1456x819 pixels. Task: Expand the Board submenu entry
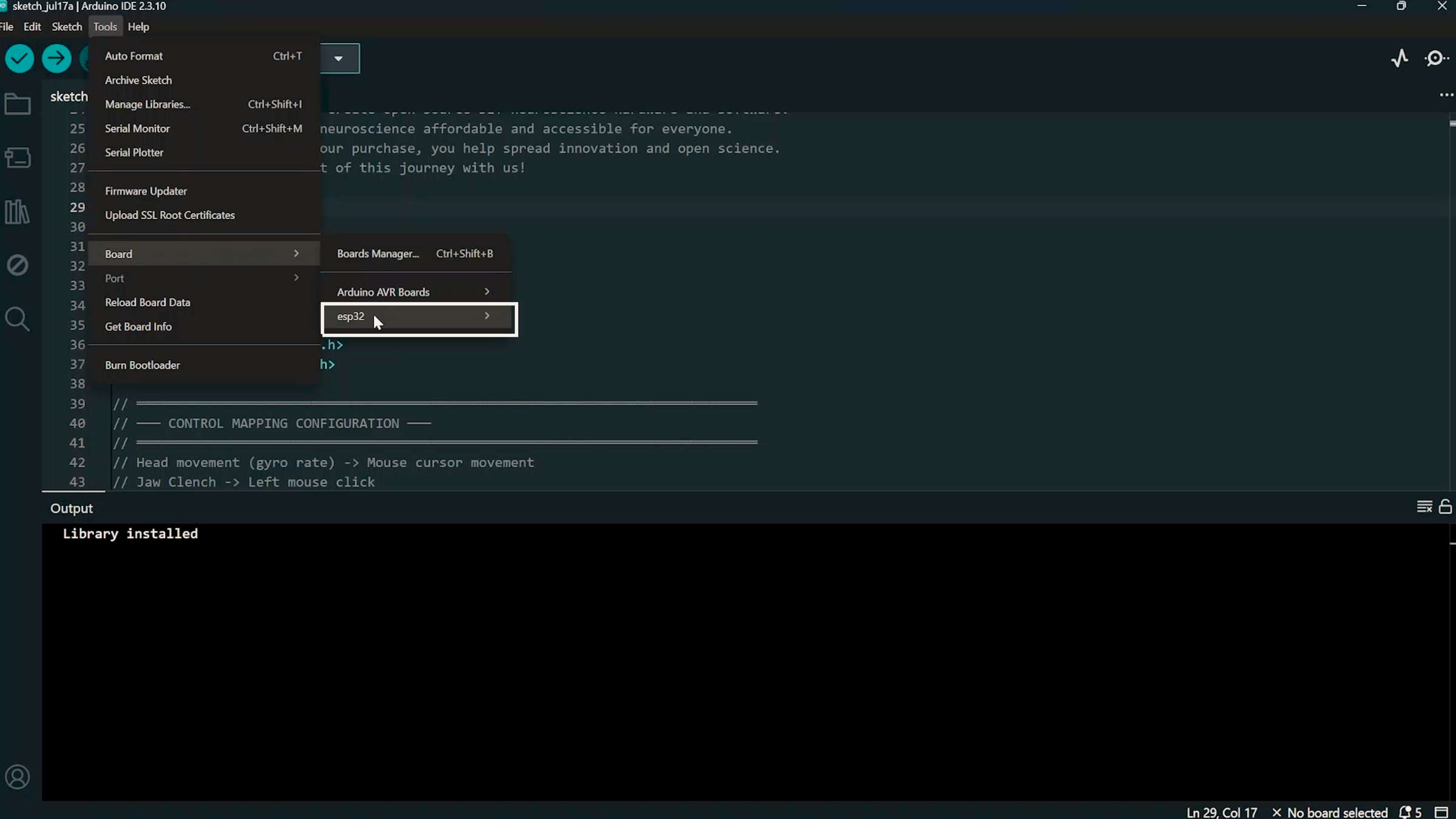tap(204, 254)
